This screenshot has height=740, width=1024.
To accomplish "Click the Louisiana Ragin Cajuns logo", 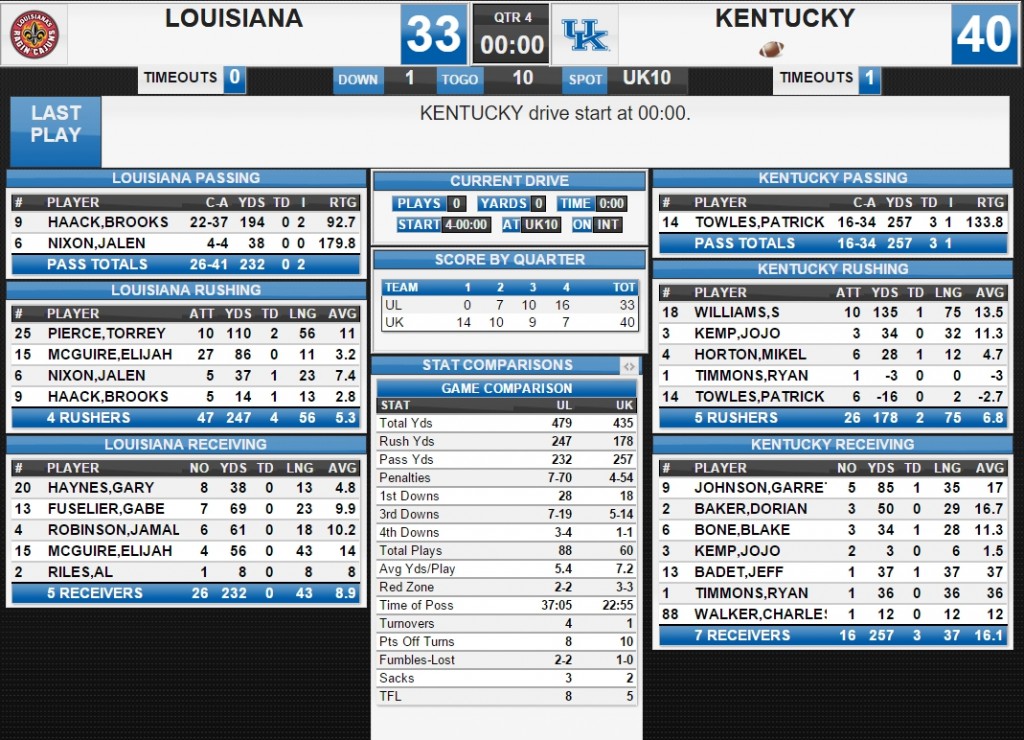I will pos(35,34).
